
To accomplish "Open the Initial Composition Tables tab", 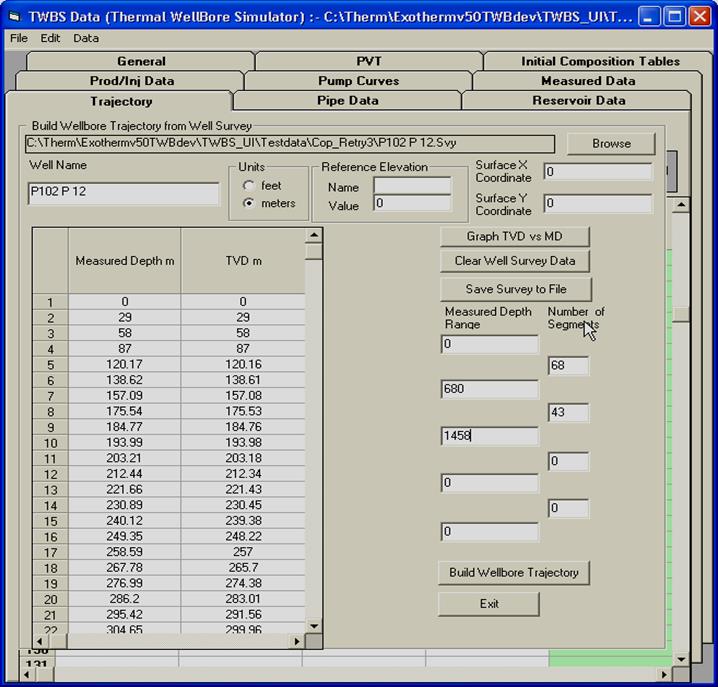I will (x=600, y=61).
